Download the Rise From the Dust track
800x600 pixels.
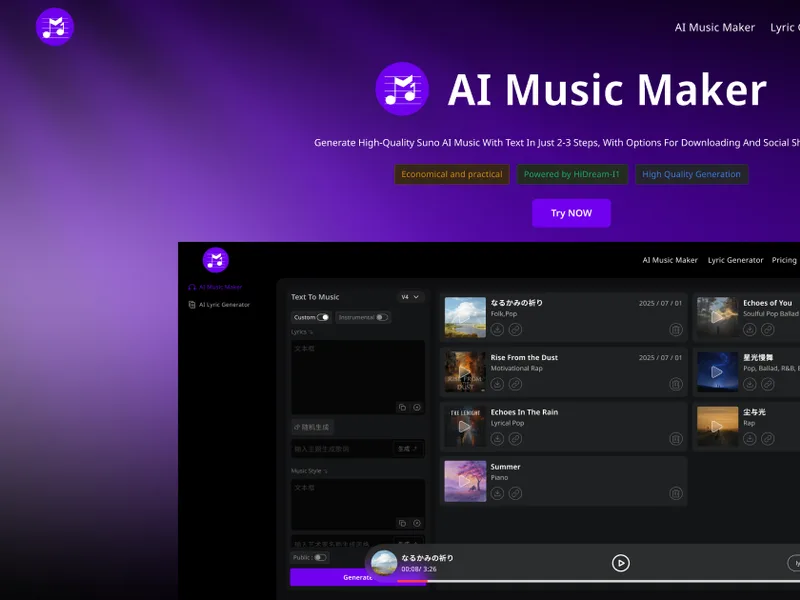(x=497, y=384)
